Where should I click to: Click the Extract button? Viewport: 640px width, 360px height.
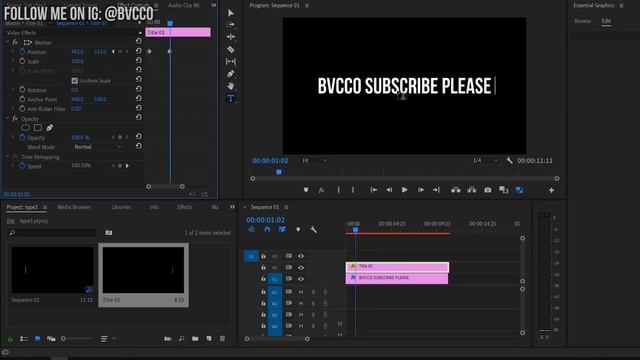[471, 190]
